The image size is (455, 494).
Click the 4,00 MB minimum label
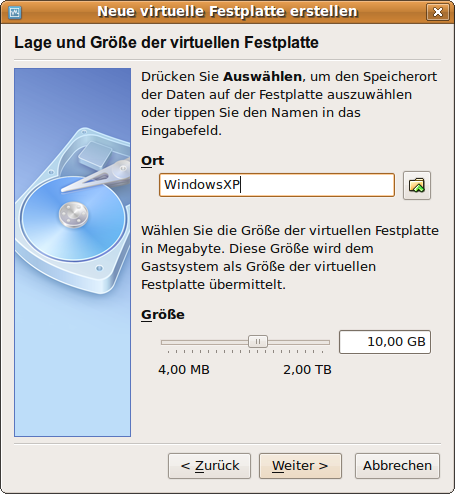click(184, 370)
